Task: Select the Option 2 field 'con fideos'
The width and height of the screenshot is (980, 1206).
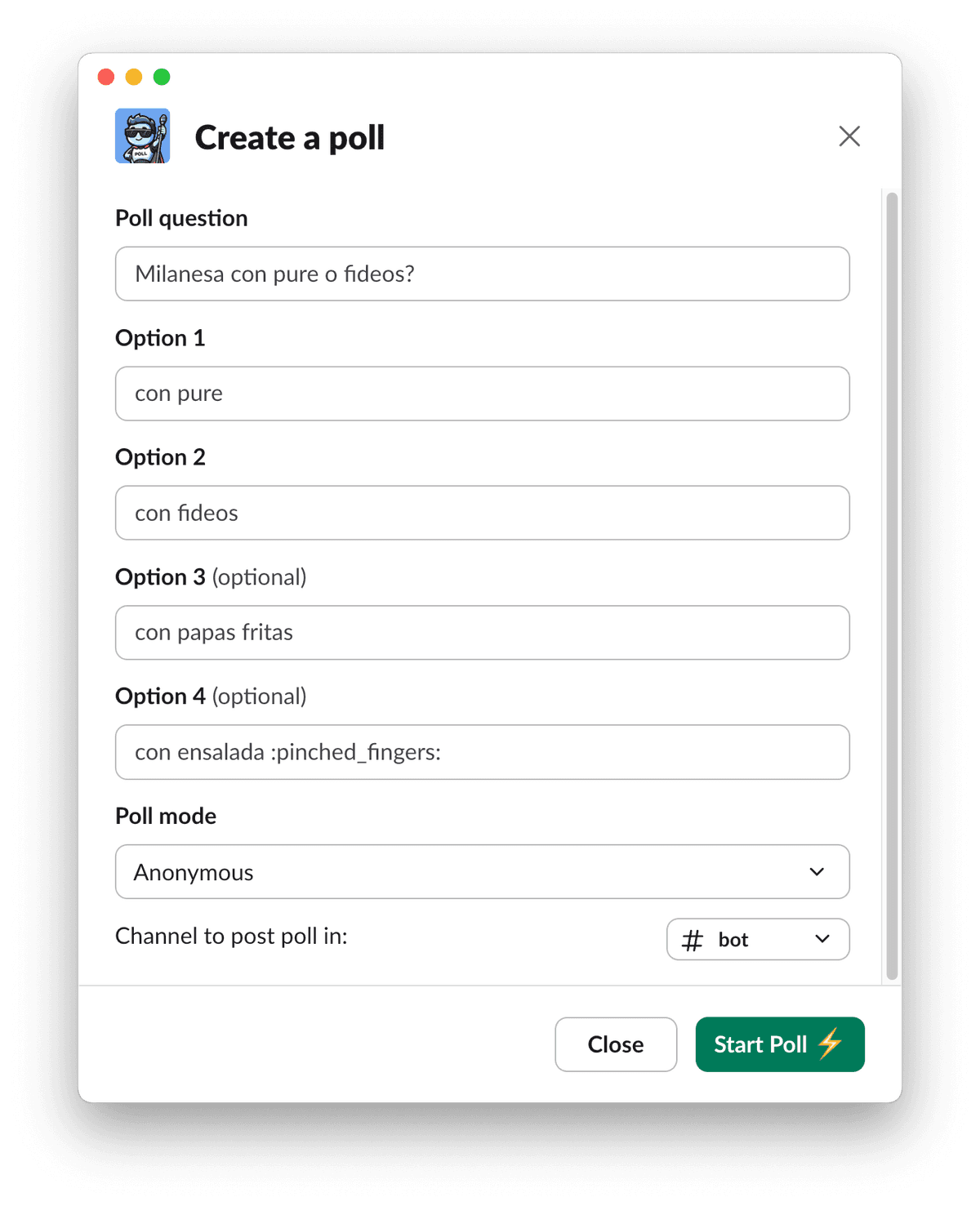Action: pos(483,513)
